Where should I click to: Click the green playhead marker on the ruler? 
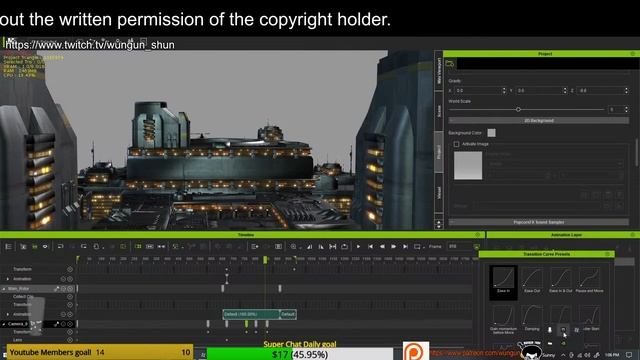(265, 259)
